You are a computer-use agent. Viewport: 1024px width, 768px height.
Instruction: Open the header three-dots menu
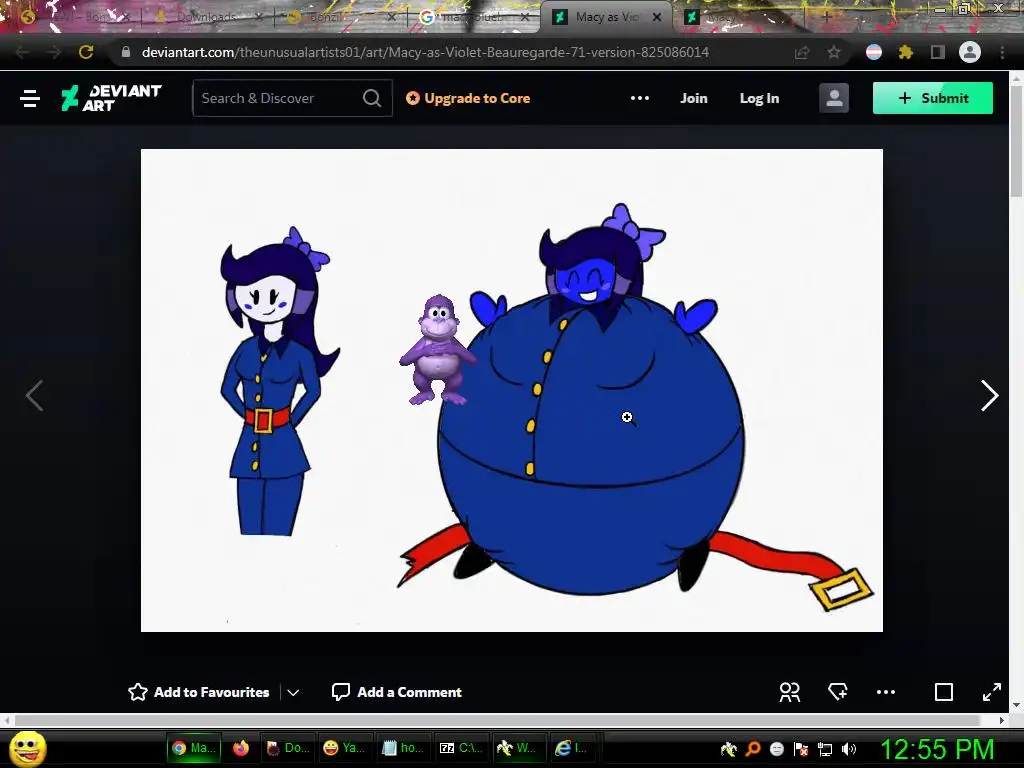point(639,98)
